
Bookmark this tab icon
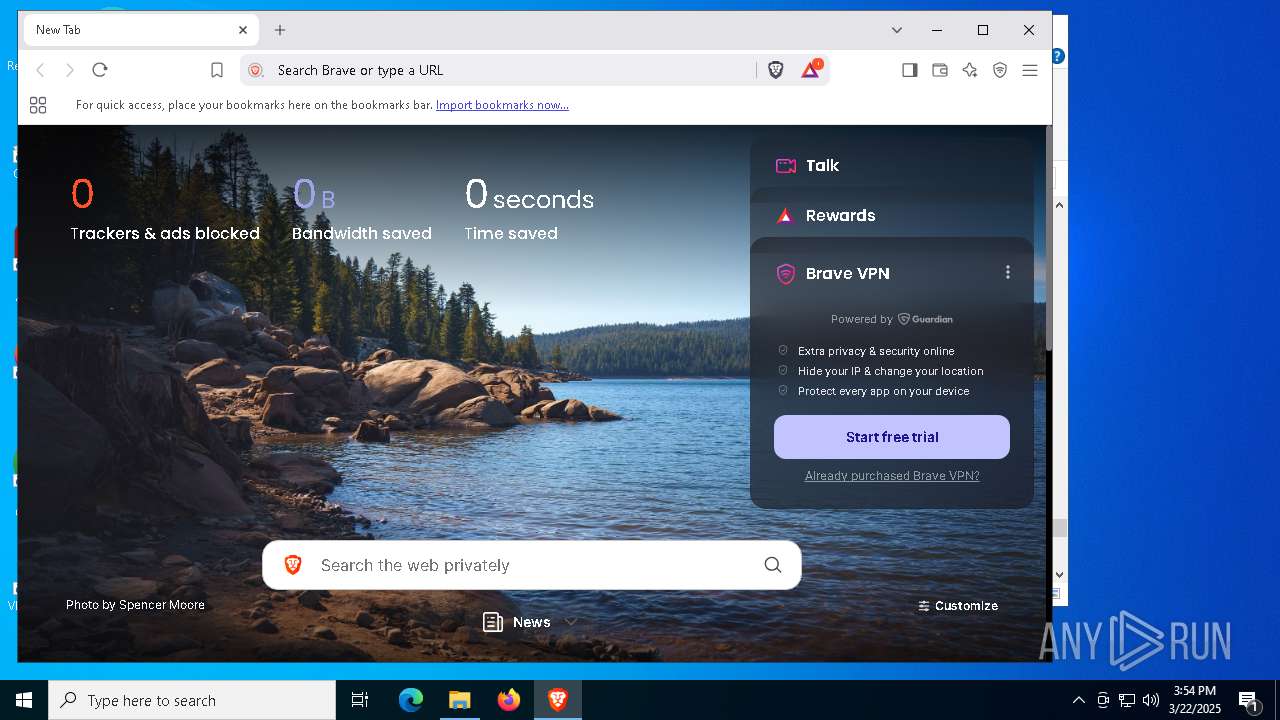217,70
